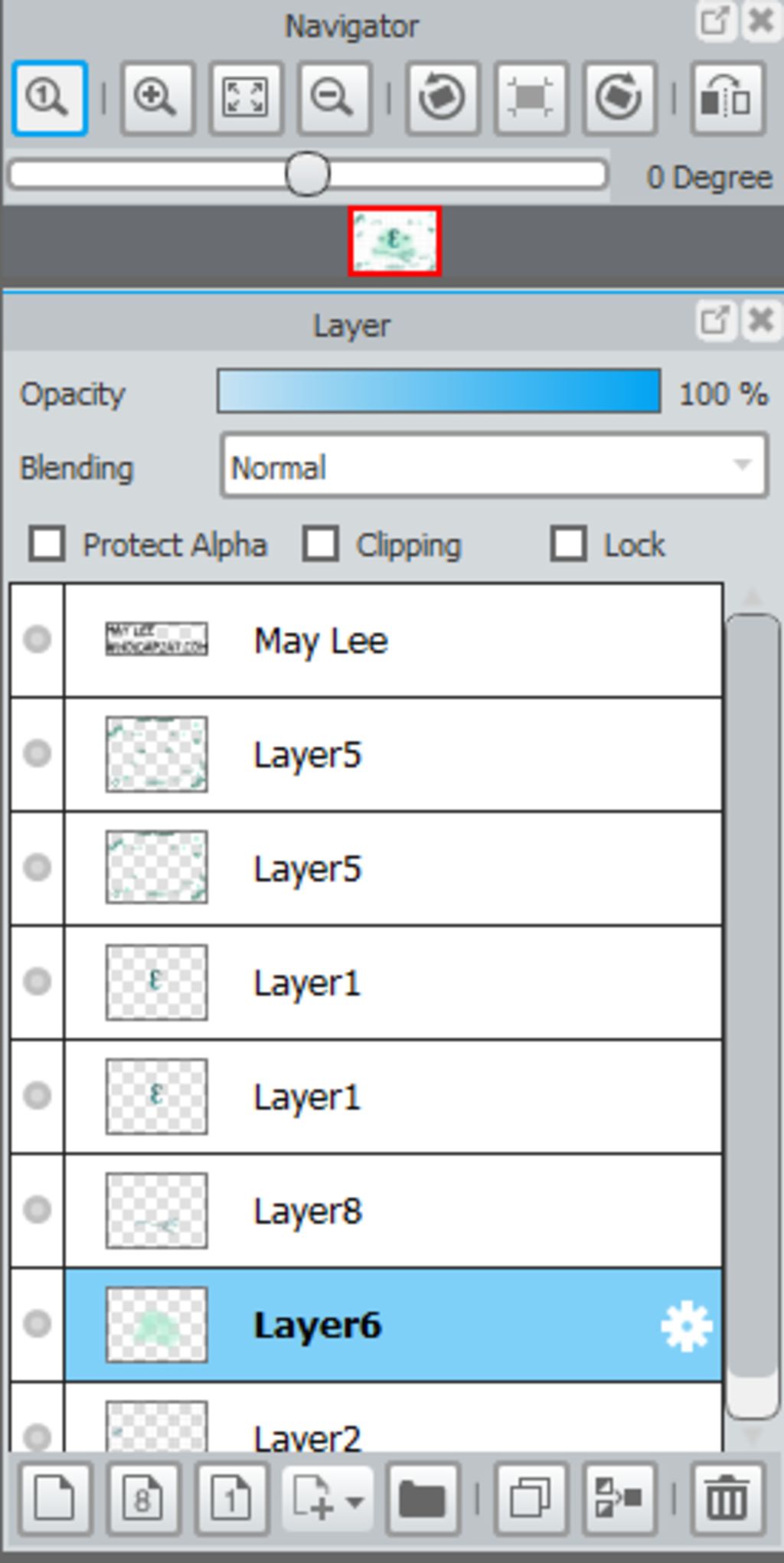Add a new folder layer
Viewport: 784px width, 1563px height.
(422, 1498)
